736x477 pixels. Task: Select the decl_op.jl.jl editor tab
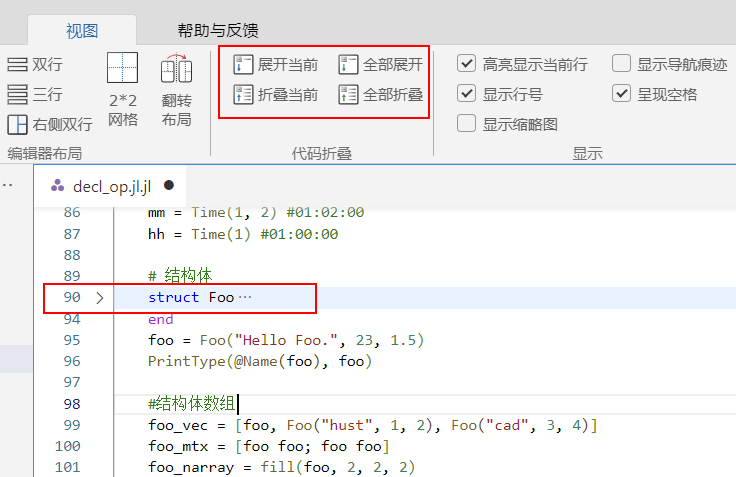pyautogui.click(x=111, y=186)
